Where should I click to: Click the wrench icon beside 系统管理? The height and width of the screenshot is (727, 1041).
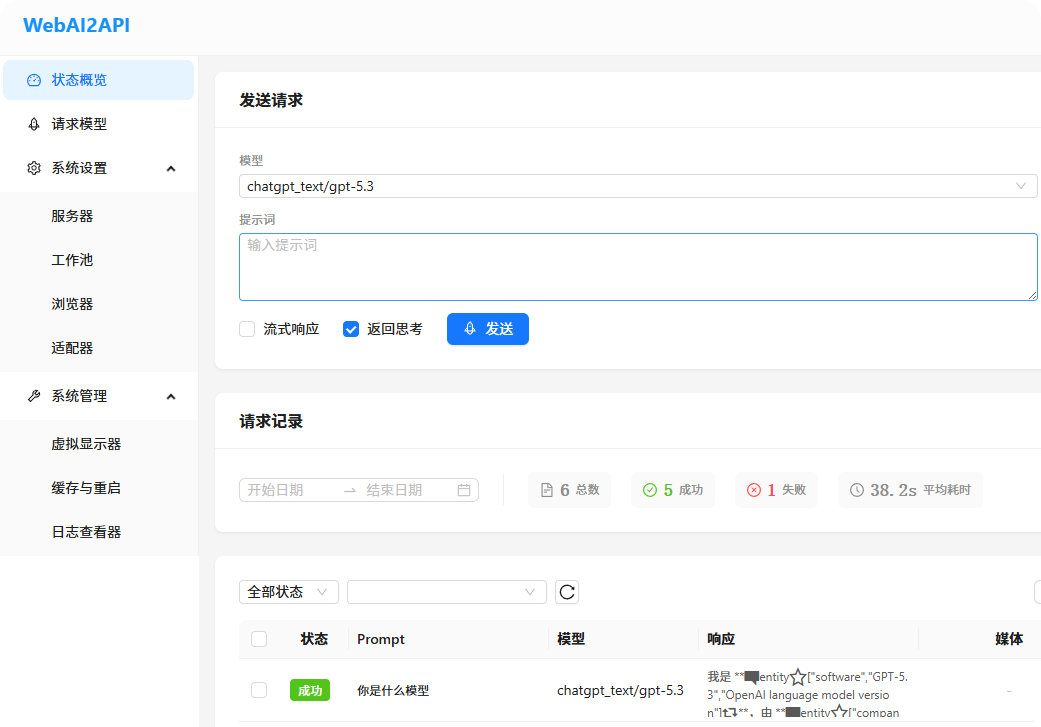pos(34,396)
